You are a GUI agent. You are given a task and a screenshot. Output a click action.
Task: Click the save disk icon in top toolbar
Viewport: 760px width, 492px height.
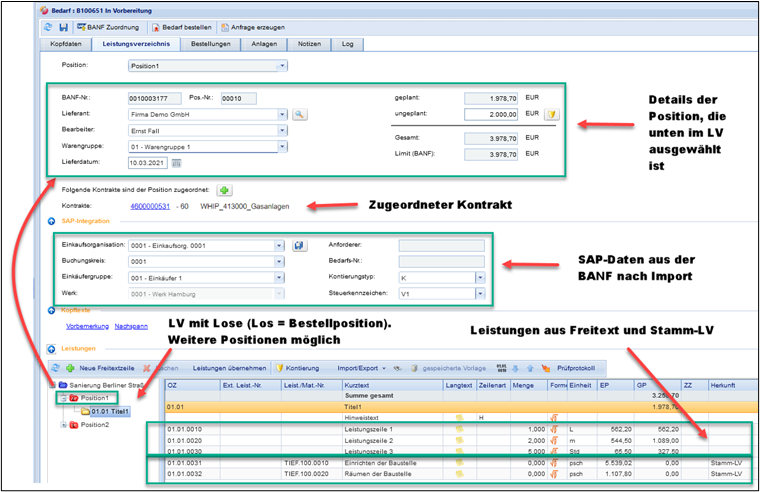(x=63, y=27)
